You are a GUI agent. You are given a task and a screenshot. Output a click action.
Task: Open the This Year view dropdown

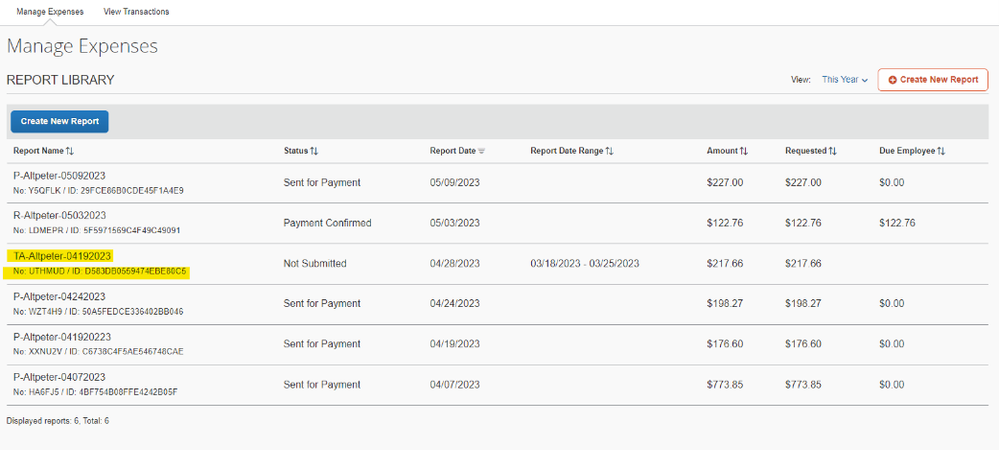845,80
